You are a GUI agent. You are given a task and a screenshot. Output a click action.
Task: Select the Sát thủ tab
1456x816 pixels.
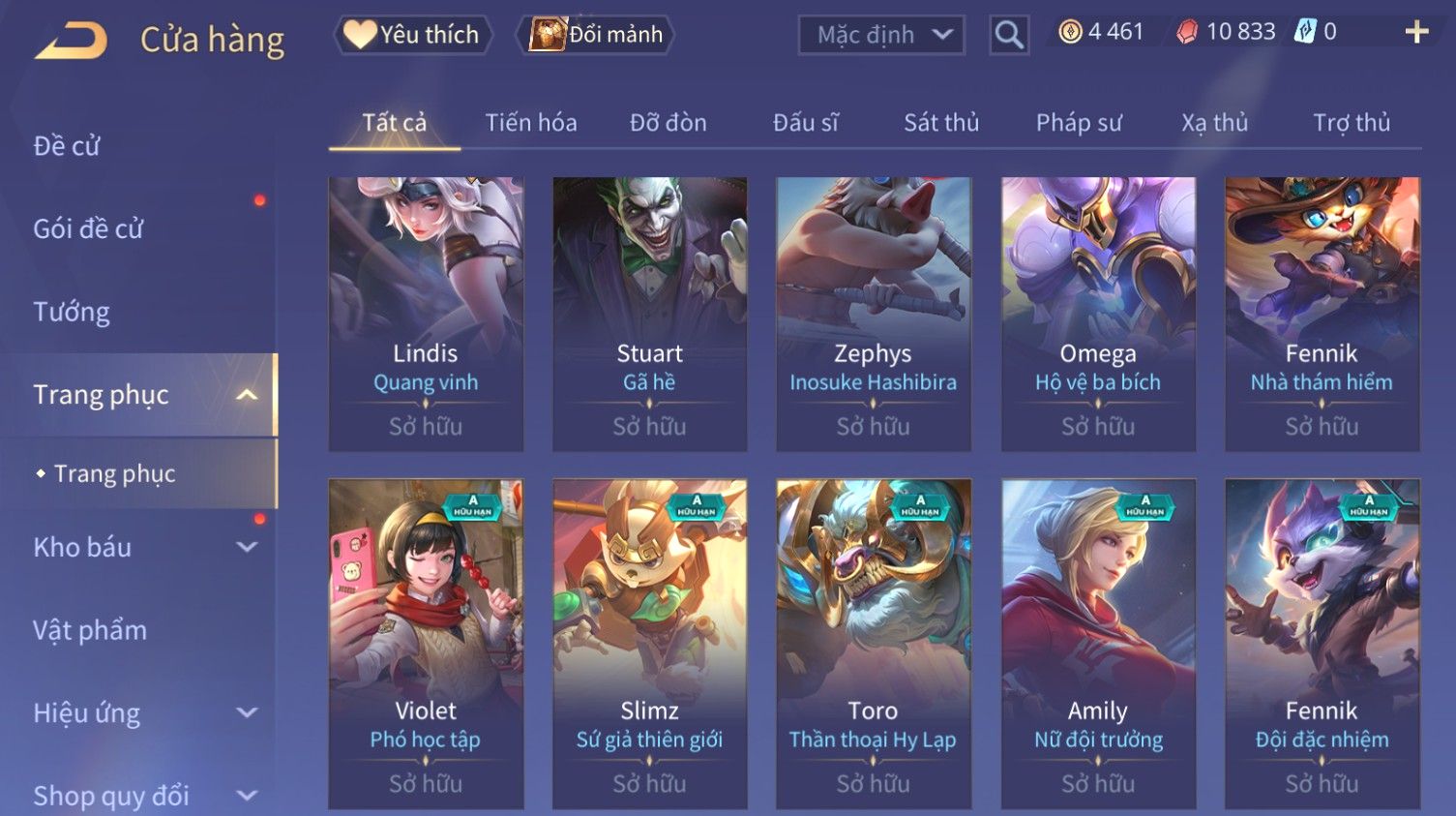point(941,123)
